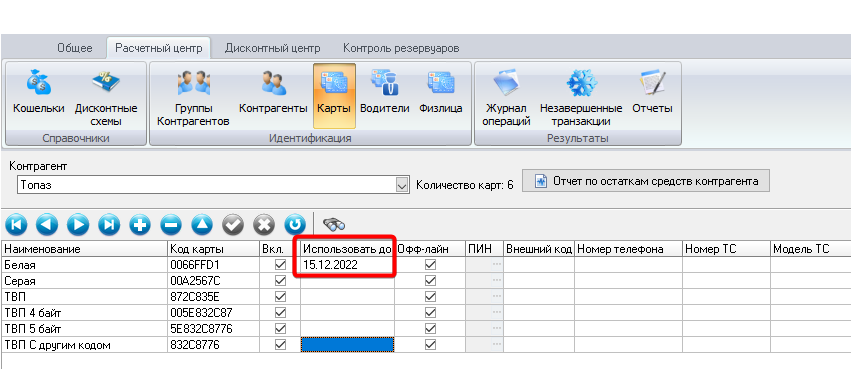851x369 pixels.
Task: Toggle Вкл. checkbox for Белая card
Action: coord(281,265)
